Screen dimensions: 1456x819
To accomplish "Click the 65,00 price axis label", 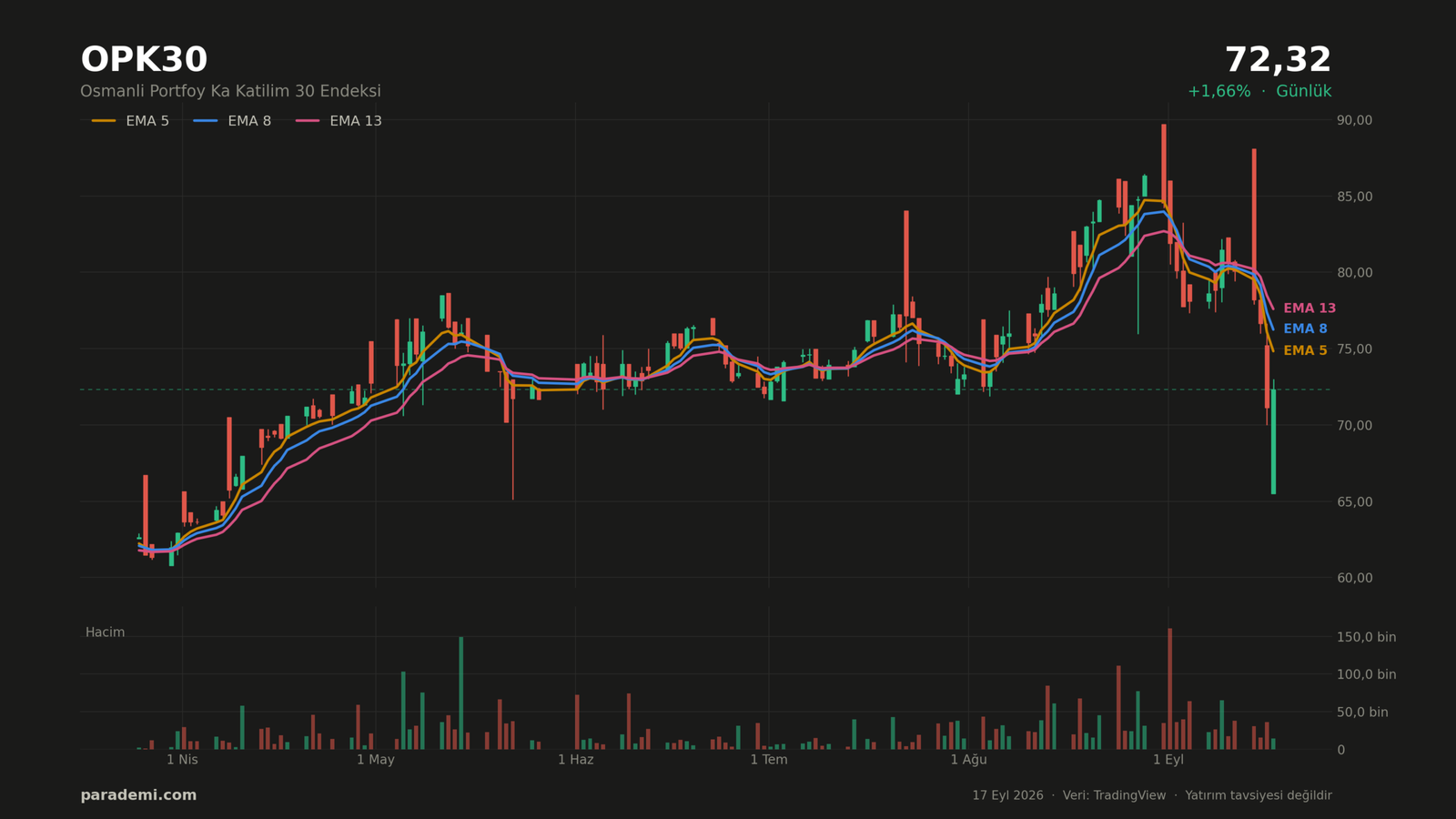I will point(1354,501).
